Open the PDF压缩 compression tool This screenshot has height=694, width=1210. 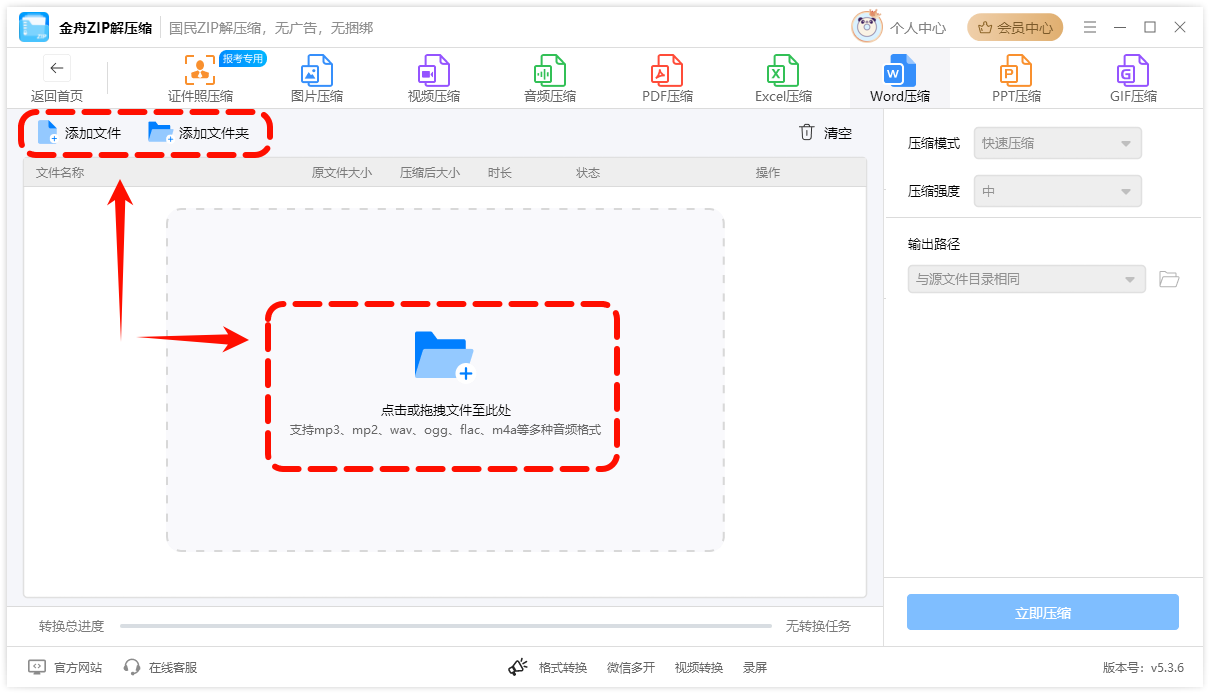pos(667,80)
